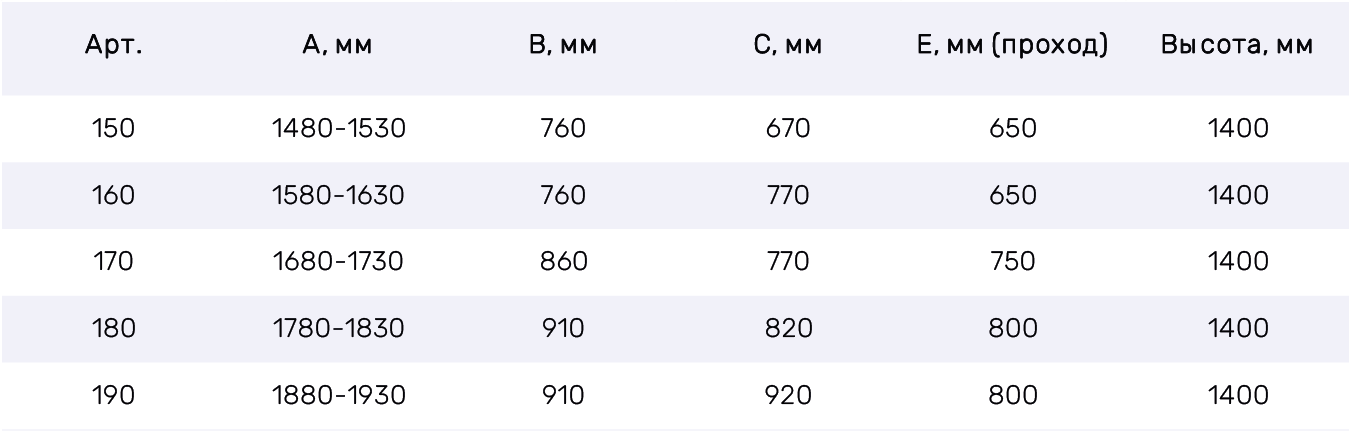Select the 1480-1530 range cell
The width and height of the screenshot is (1349, 431).
338,129
